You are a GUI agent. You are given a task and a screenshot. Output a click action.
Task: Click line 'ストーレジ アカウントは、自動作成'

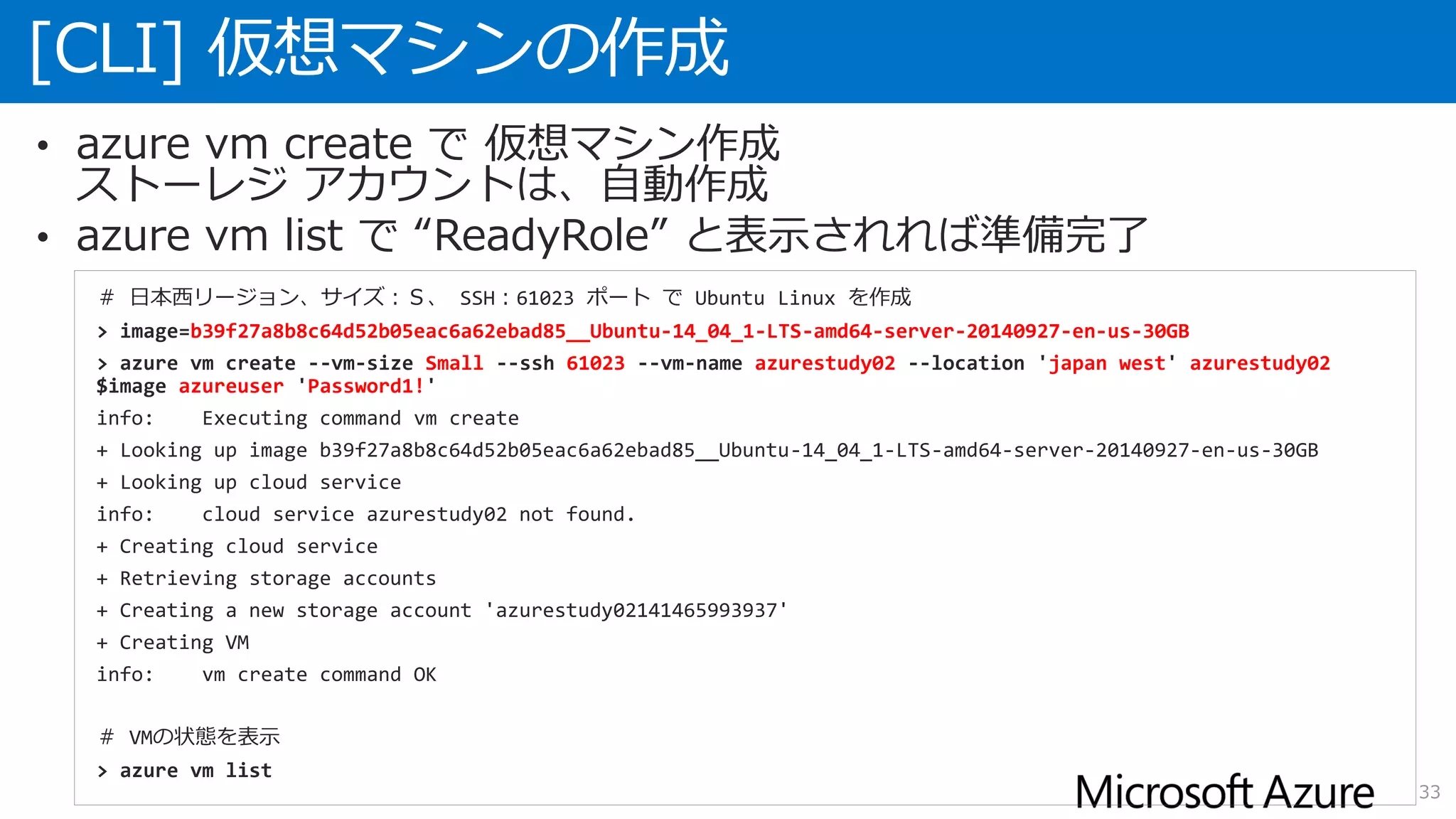point(422,183)
